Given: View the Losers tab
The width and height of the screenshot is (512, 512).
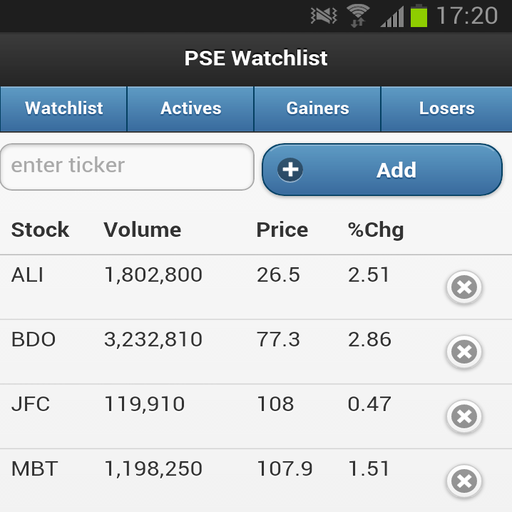Looking at the screenshot, I should [447, 109].
